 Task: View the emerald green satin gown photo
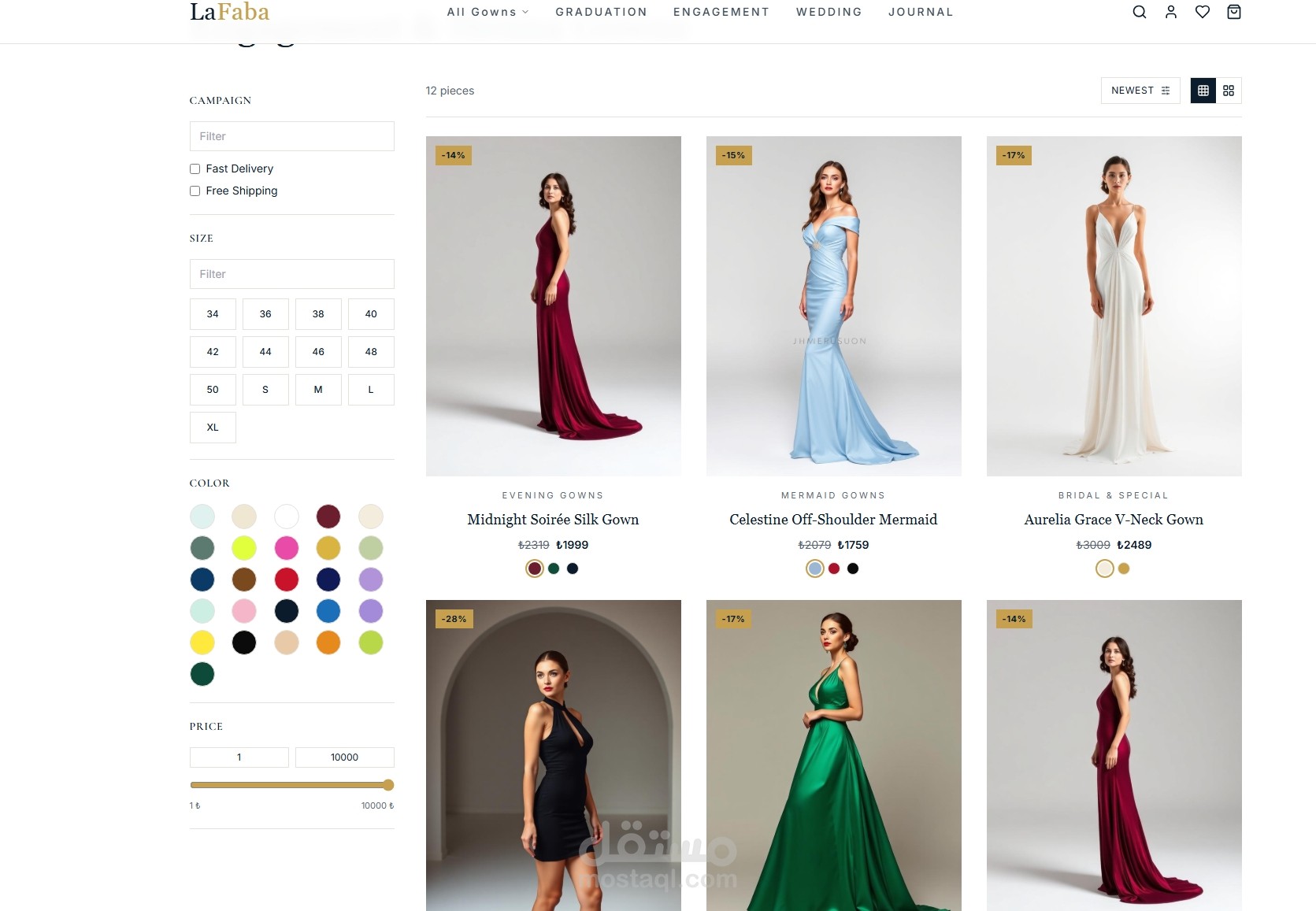point(834,756)
